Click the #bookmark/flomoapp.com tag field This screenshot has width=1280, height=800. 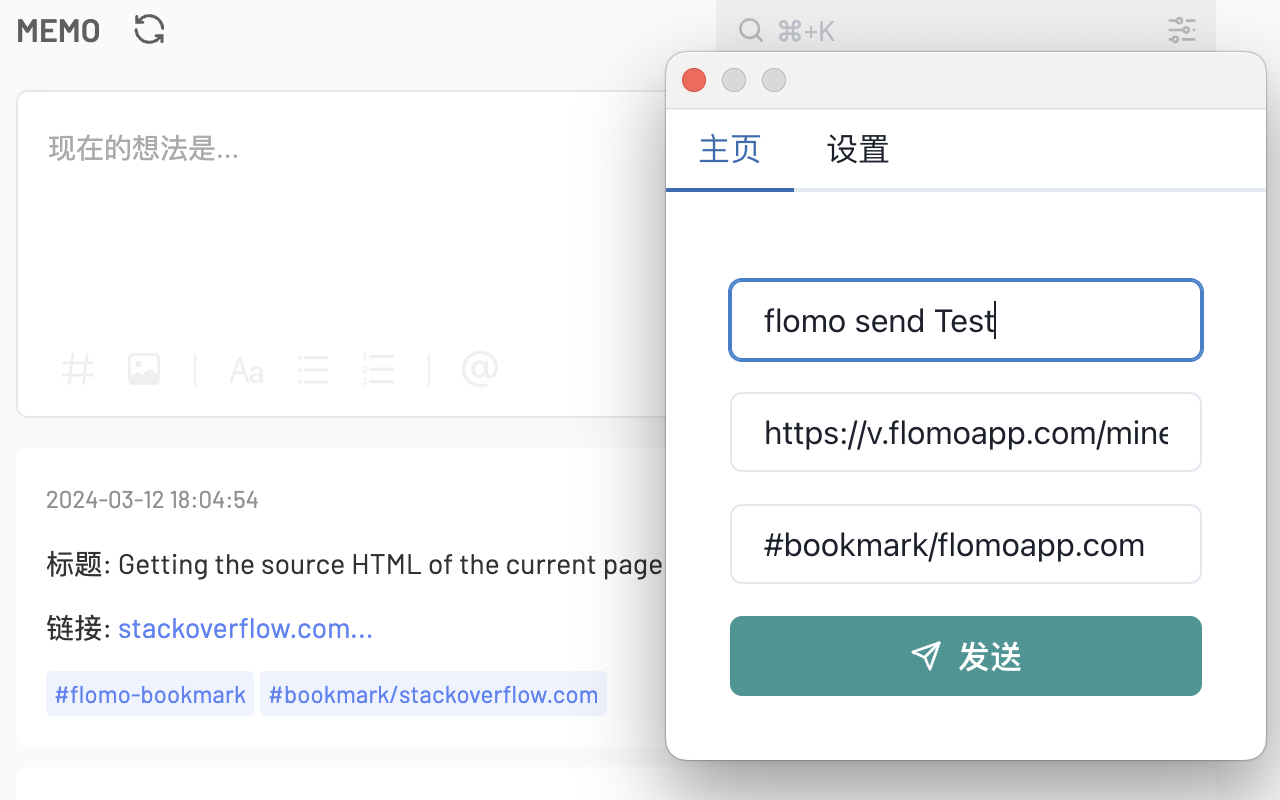pyautogui.click(x=966, y=544)
